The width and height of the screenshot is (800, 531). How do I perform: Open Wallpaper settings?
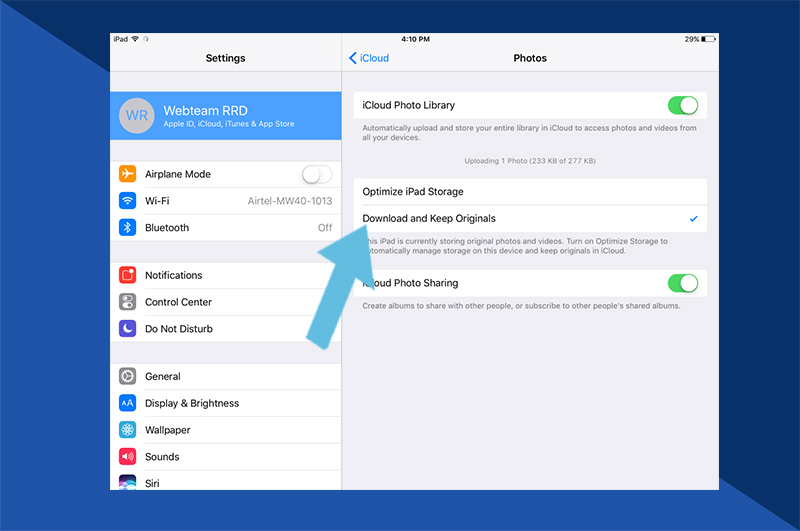[226, 430]
